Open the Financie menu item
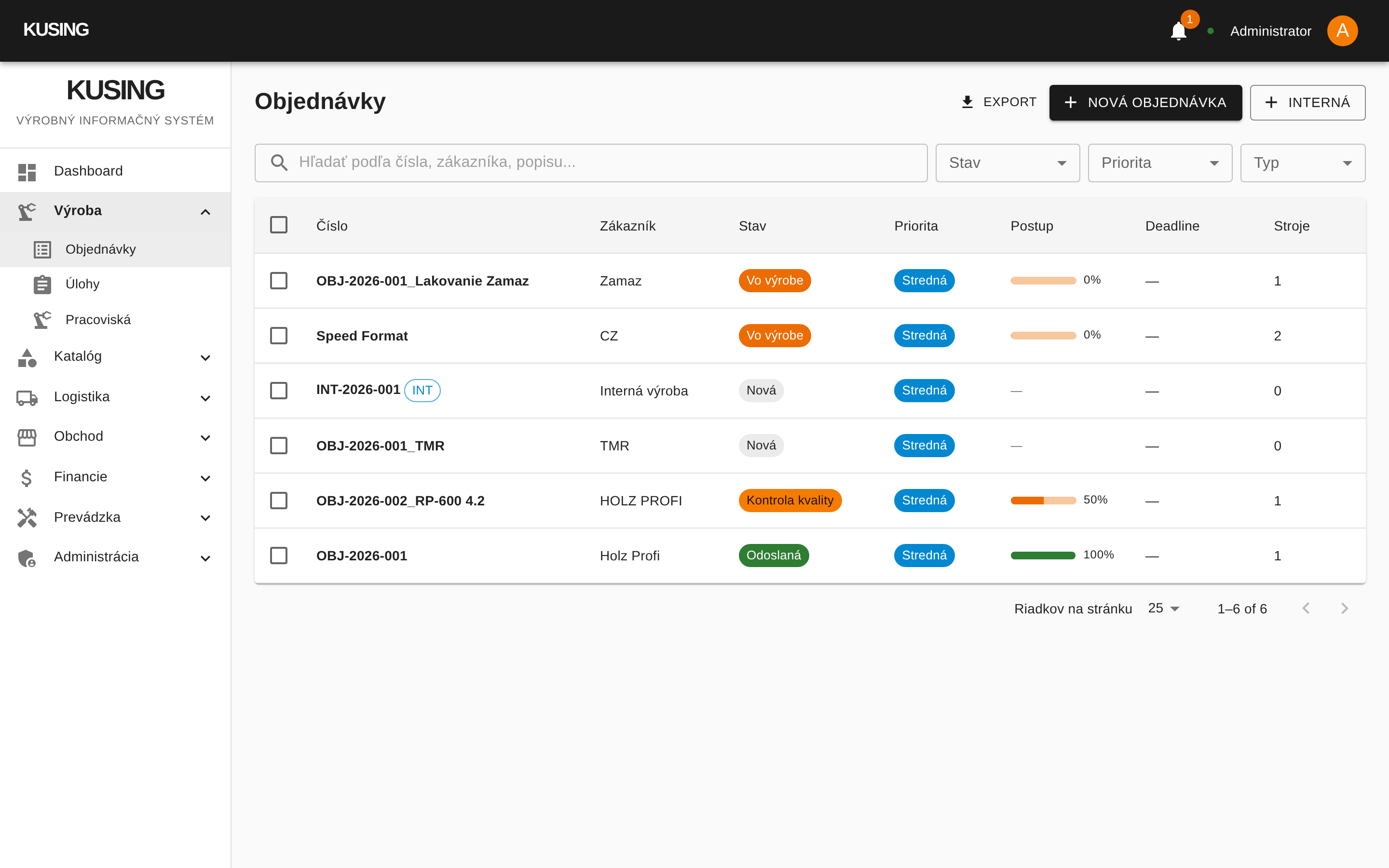The height and width of the screenshot is (868, 1389). coord(115,477)
